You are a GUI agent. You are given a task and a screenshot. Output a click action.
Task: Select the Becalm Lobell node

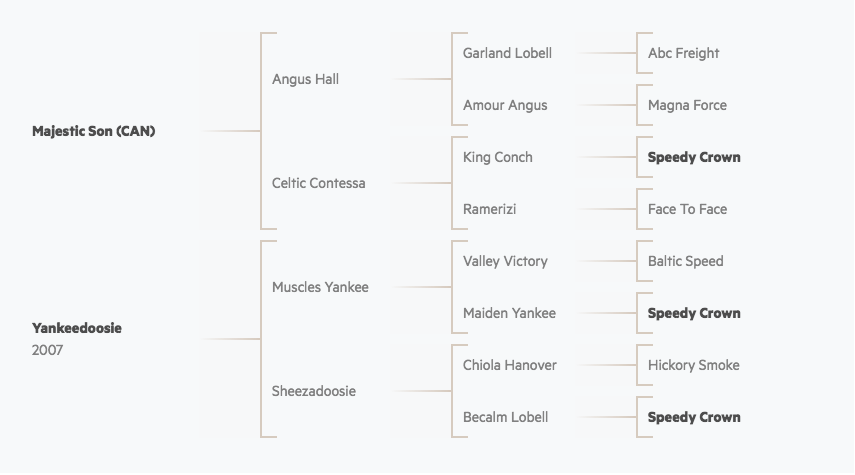505,417
